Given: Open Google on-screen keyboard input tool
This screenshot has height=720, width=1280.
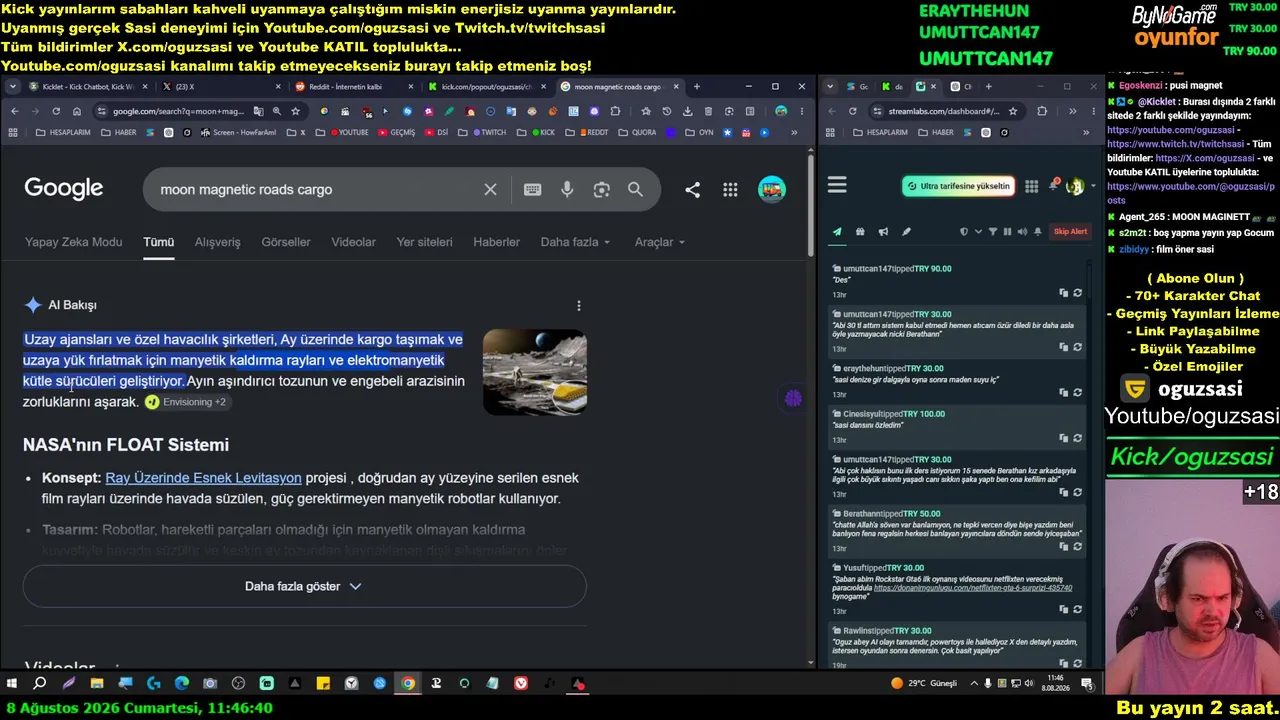Looking at the screenshot, I should pyautogui.click(x=532, y=189).
